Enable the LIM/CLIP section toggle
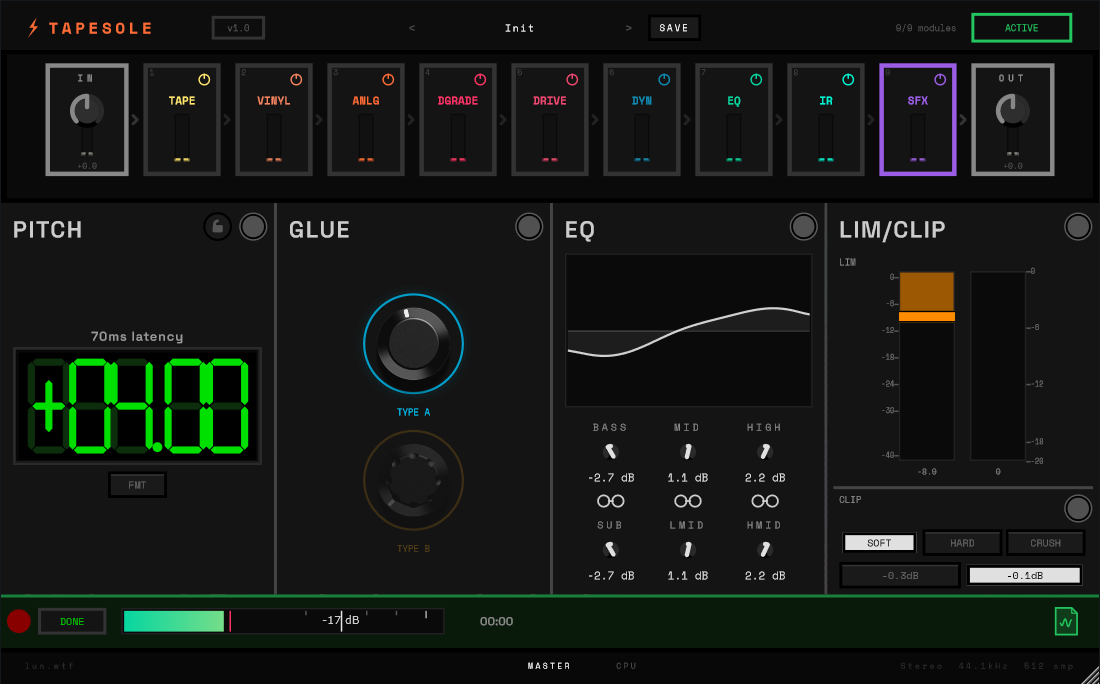Image resolution: width=1100 pixels, height=684 pixels. pyautogui.click(x=1078, y=227)
